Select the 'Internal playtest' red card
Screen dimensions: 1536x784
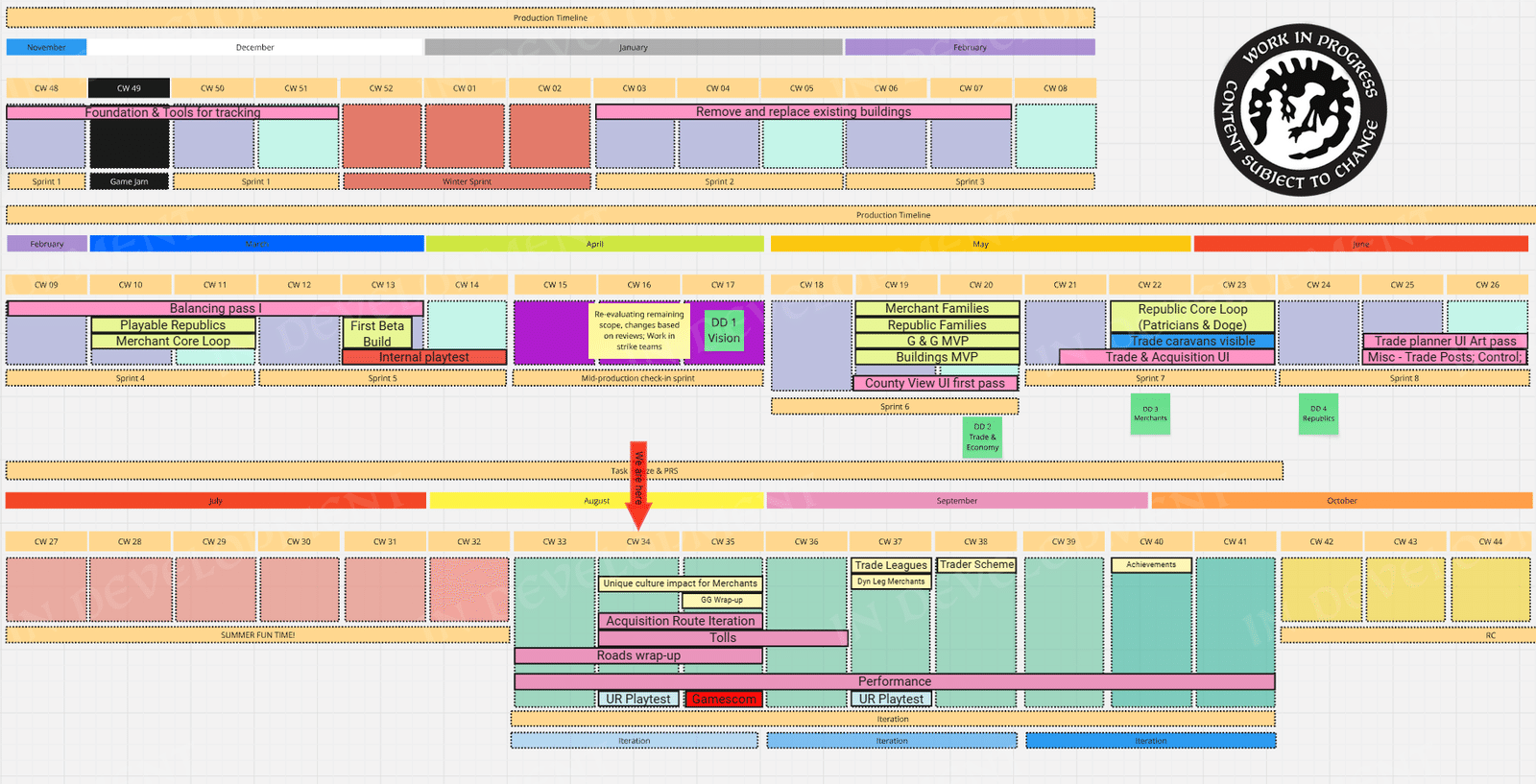tap(424, 357)
